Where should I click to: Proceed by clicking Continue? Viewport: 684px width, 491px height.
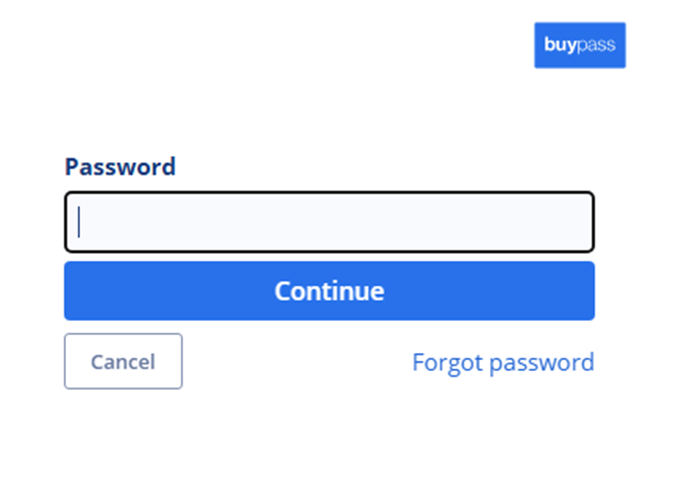[x=329, y=291]
